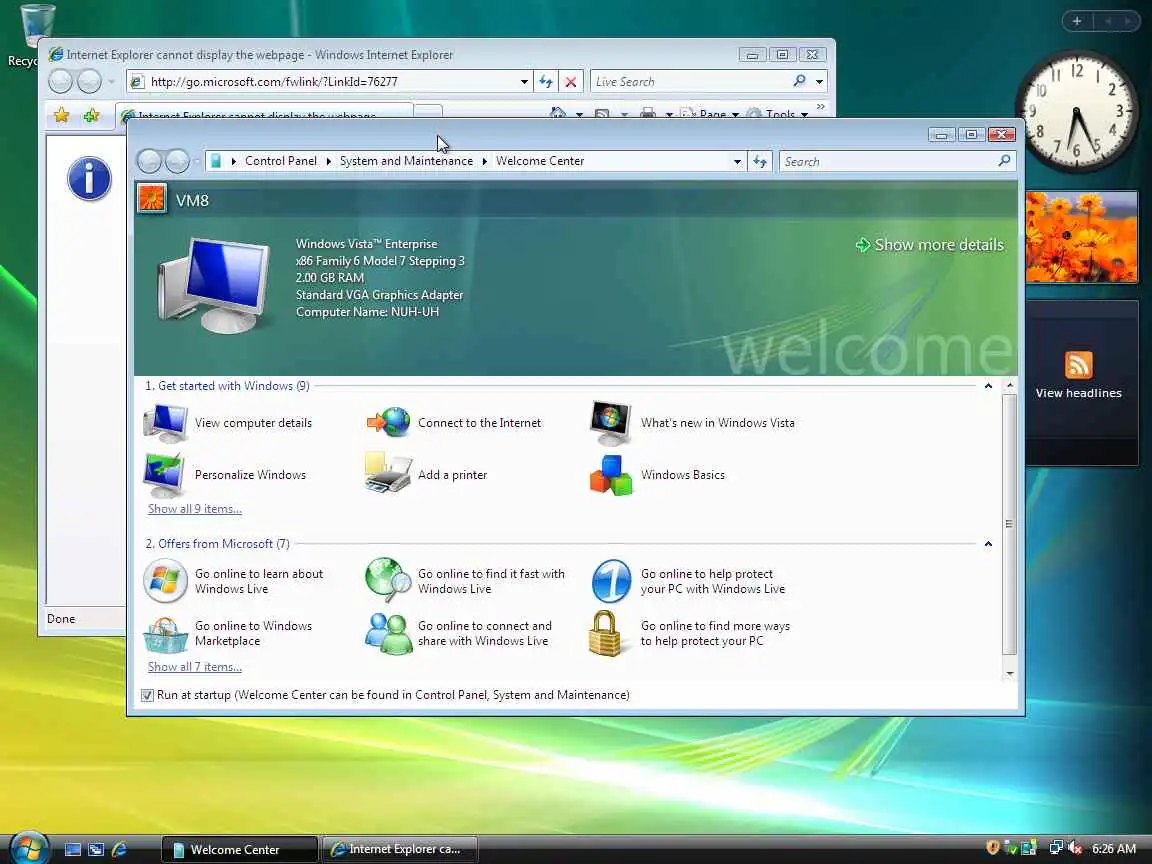Collapse Get started with Windows section

click(x=988, y=386)
